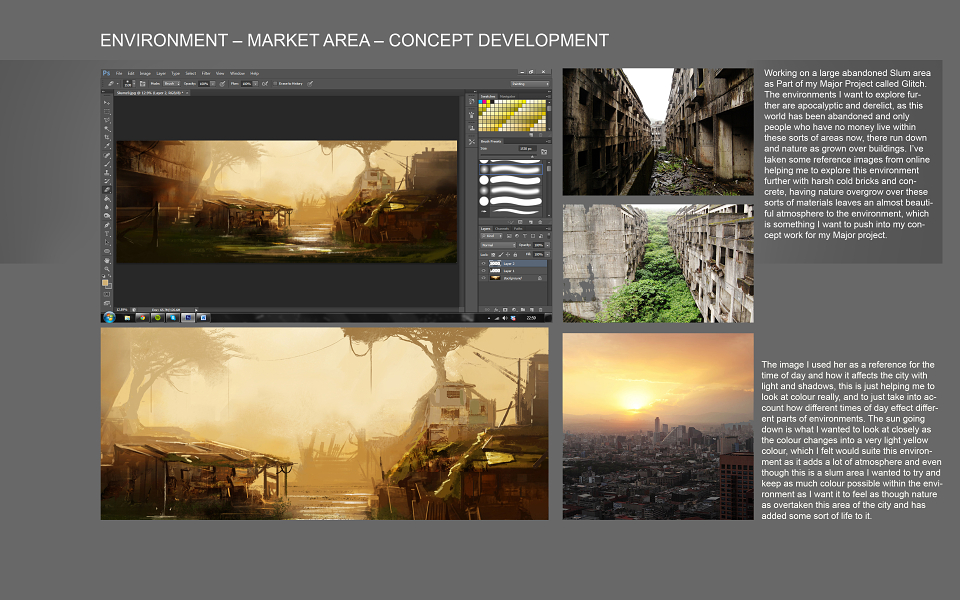Click the foreground color swatch
960x600 pixels.
tap(105, 283)
